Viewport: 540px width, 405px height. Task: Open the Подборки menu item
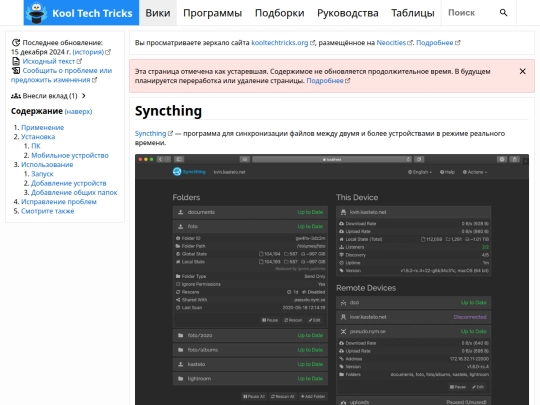click(279, 13)
